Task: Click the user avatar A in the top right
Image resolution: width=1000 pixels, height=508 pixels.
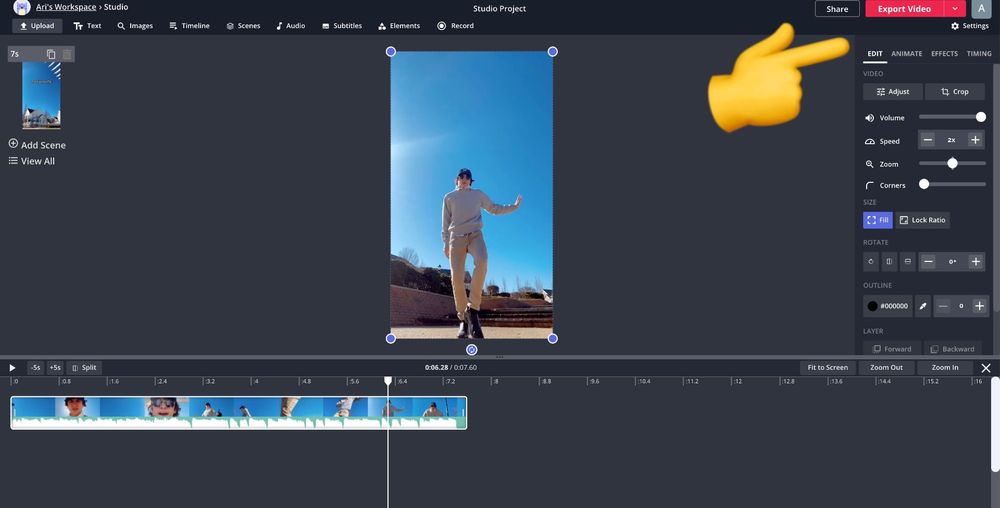Action: (x=981, y=9)
